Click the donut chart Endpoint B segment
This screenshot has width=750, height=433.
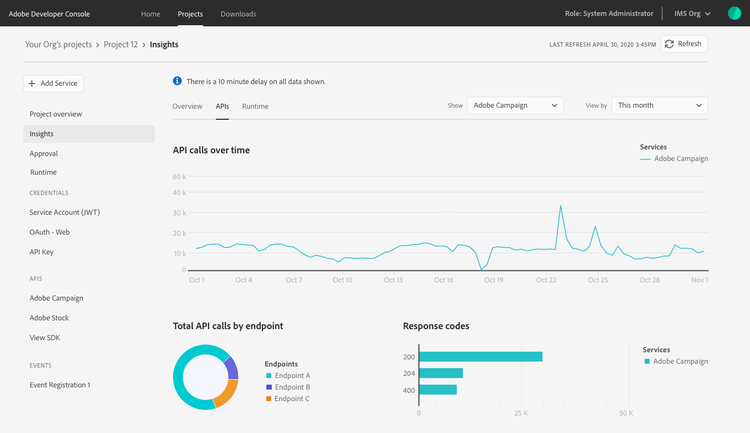tap(232, 368)
